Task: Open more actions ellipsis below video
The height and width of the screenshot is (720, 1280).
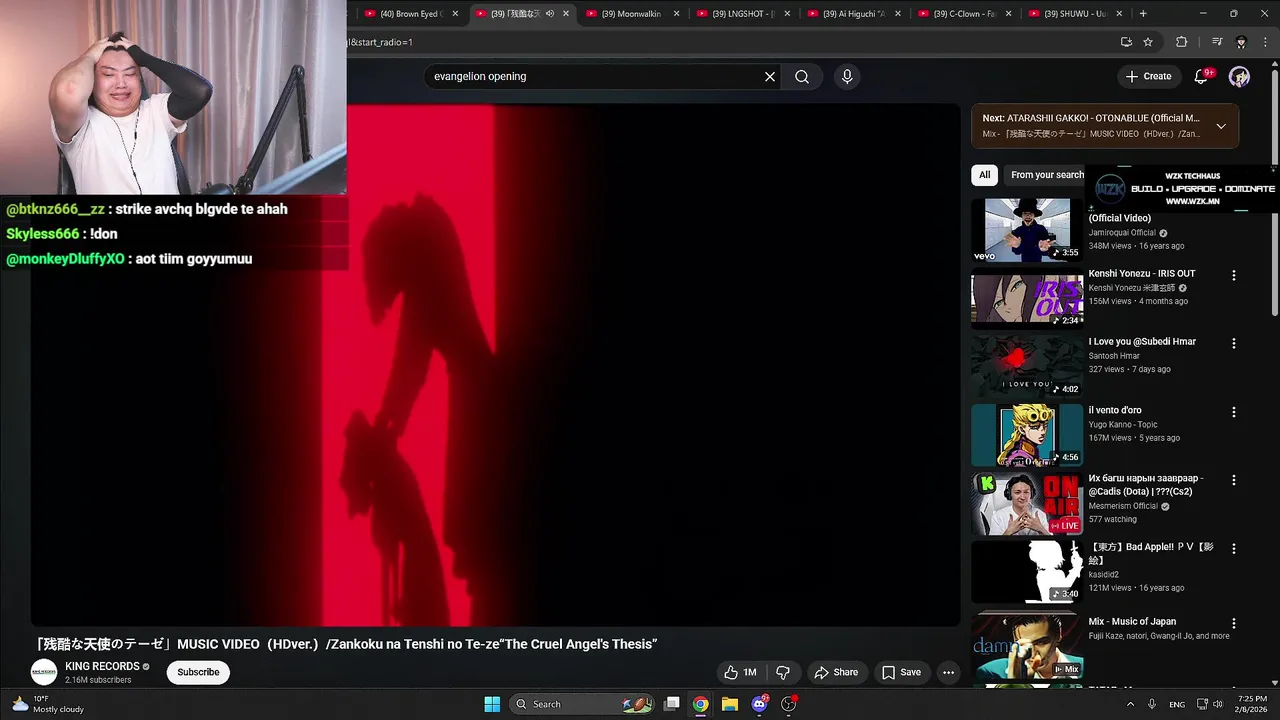Action: [948, 672]
